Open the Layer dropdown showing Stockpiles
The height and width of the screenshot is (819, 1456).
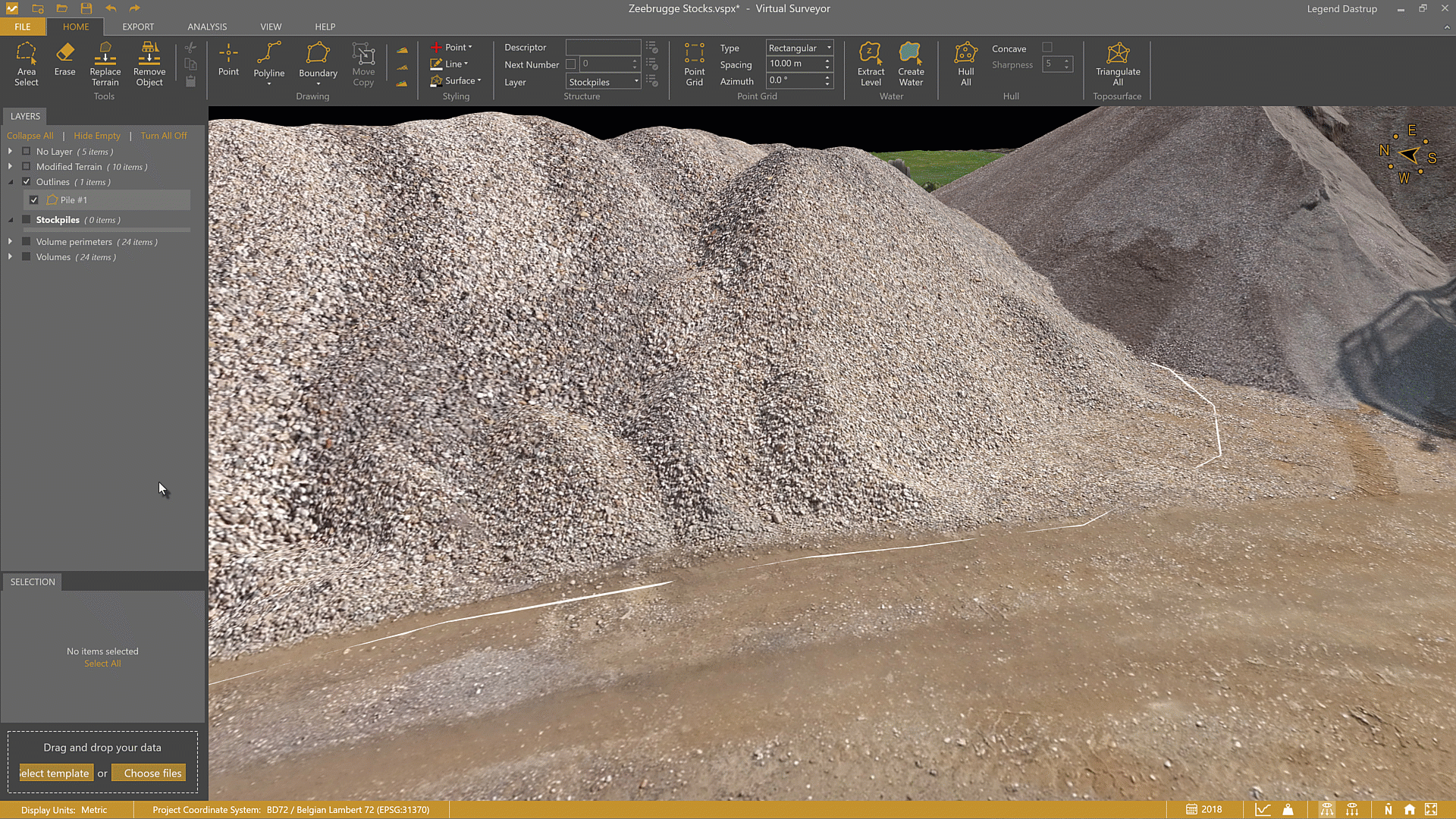coord(602,81)
